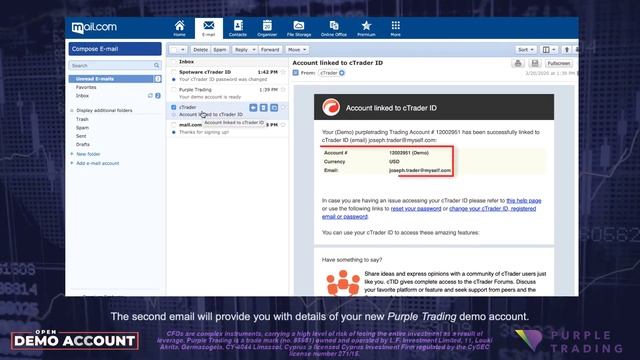Open the Premium star section
The width and height of the screenshot is (640, 360).
coord(366,28)
